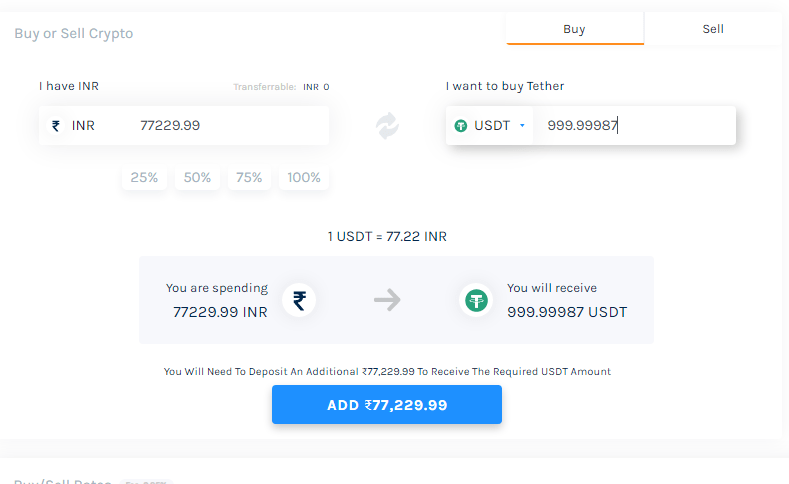789x484 pixels.
Task: Open the USDT currency dropdown arrow
Action: 522,125
